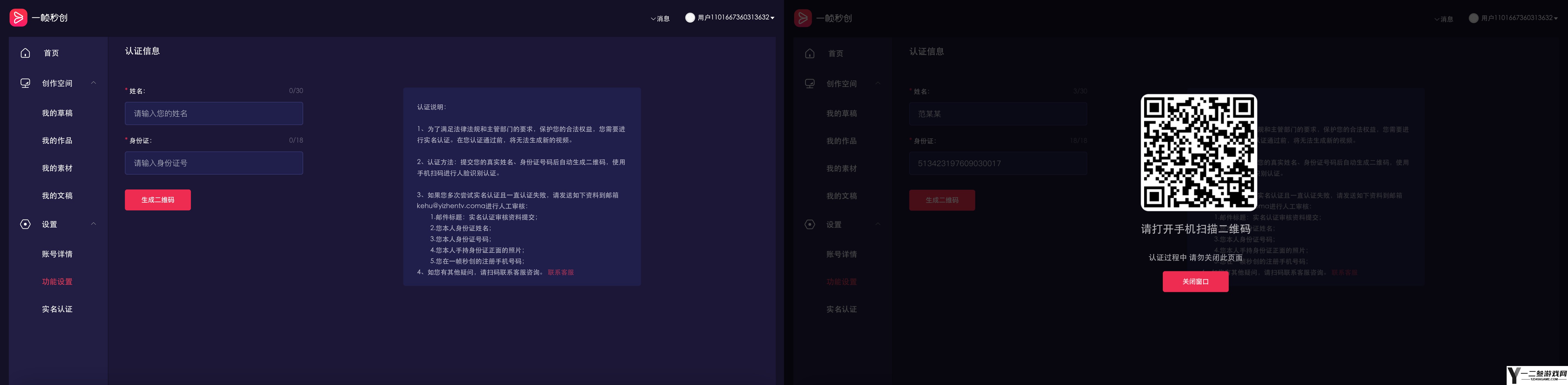Open 我的作品 in the left screen sidebar
The image size is (1568, 385).
coord(57,141)
